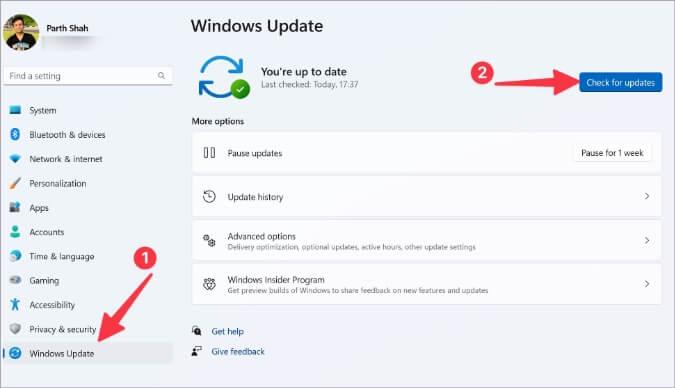Image resolution: width=675 pixels, height=388 pixels.
Task: Open Windows Insider Program via its chevron
Action: [647, 284]
